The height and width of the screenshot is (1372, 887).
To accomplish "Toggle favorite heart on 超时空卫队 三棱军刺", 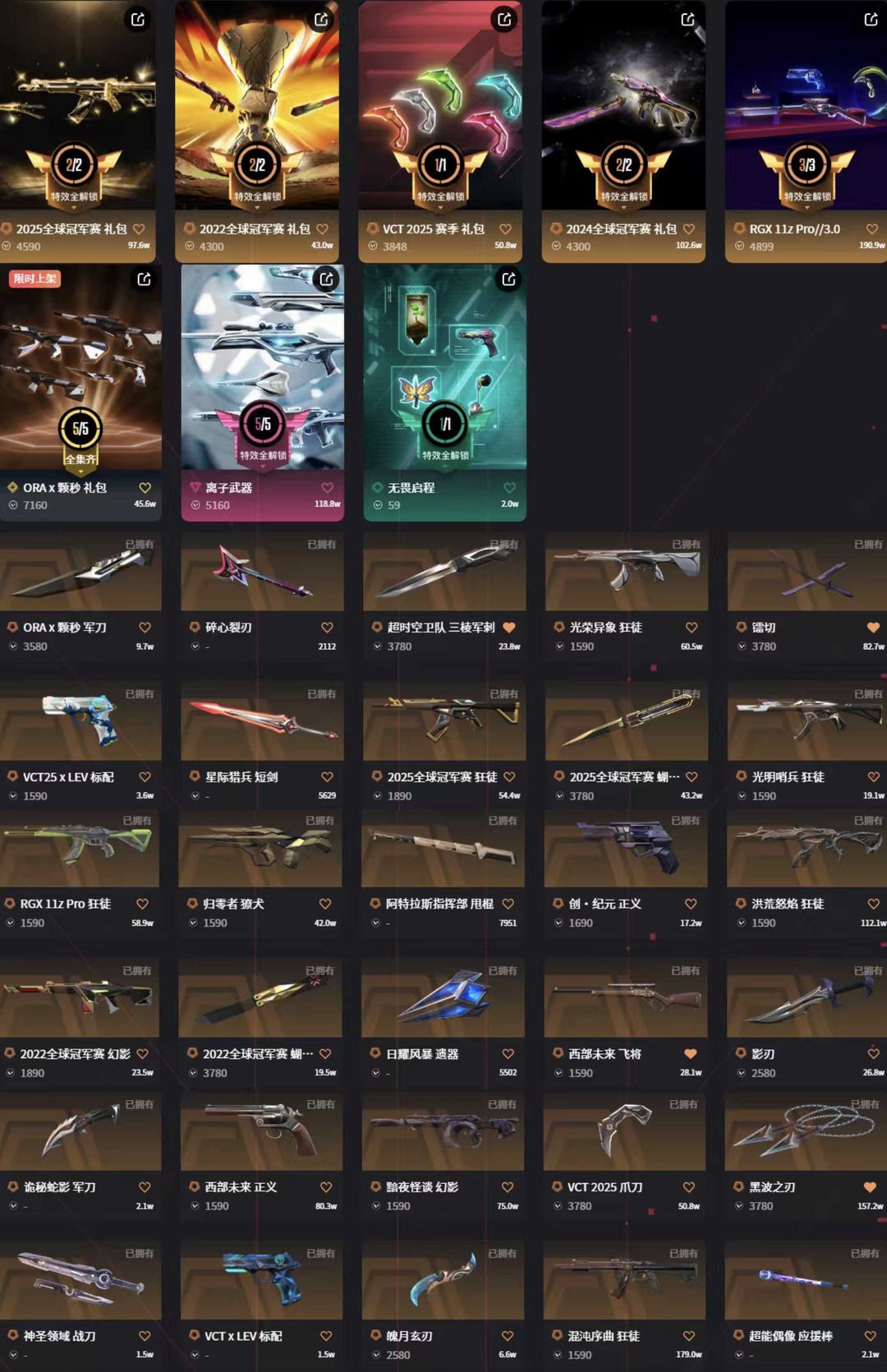I will 509,628.
